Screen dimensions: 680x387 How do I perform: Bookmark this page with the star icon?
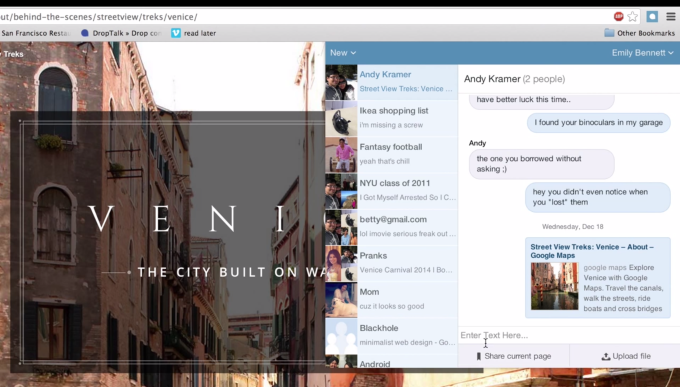(x=633, y=16)
